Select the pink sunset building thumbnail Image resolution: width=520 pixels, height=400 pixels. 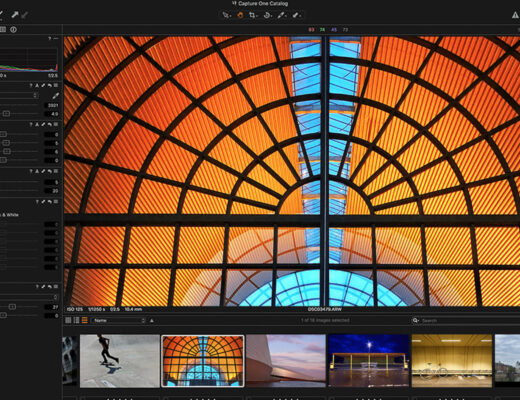coord(286,361)
